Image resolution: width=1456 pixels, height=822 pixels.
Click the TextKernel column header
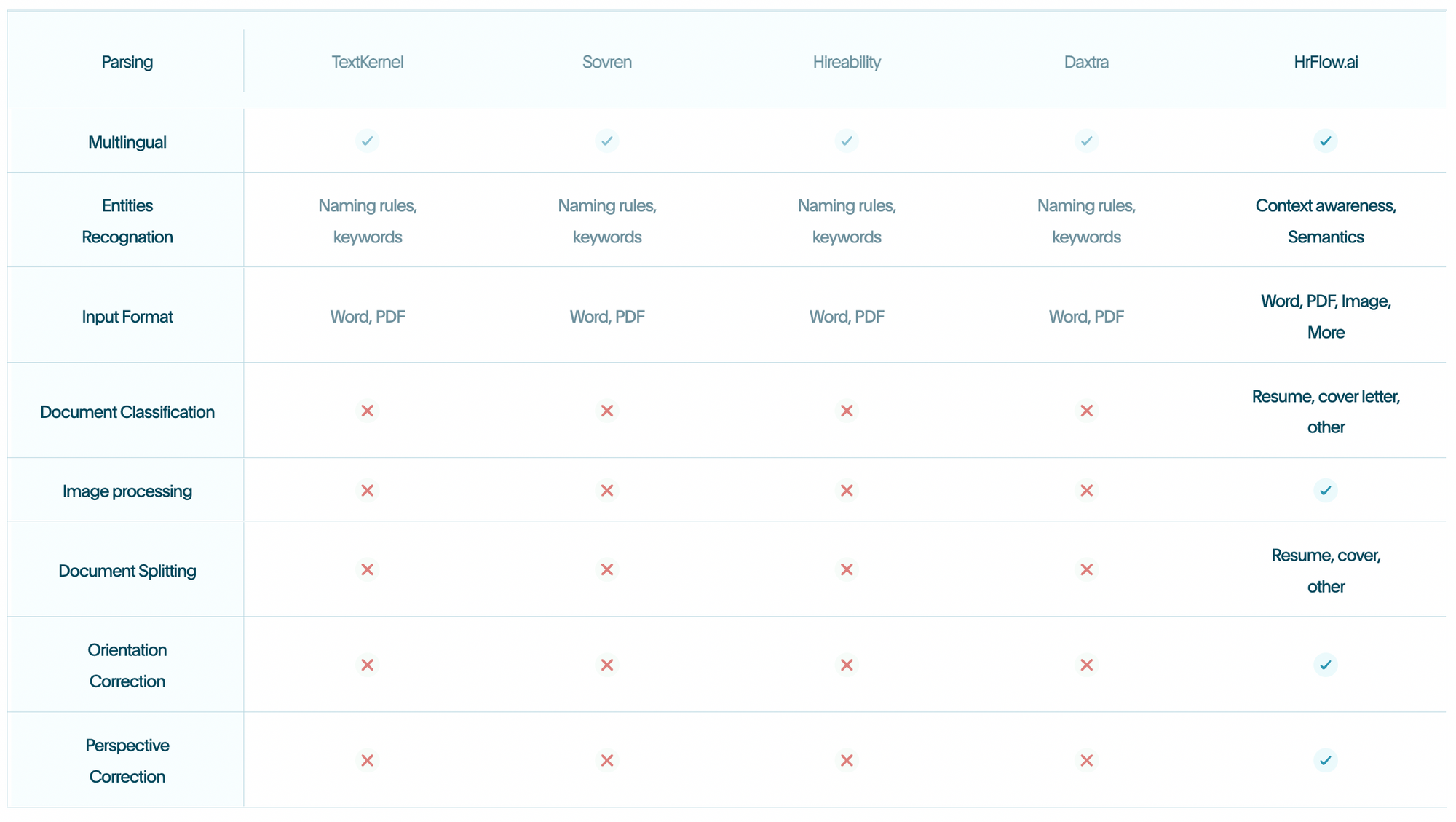point(368,62)
